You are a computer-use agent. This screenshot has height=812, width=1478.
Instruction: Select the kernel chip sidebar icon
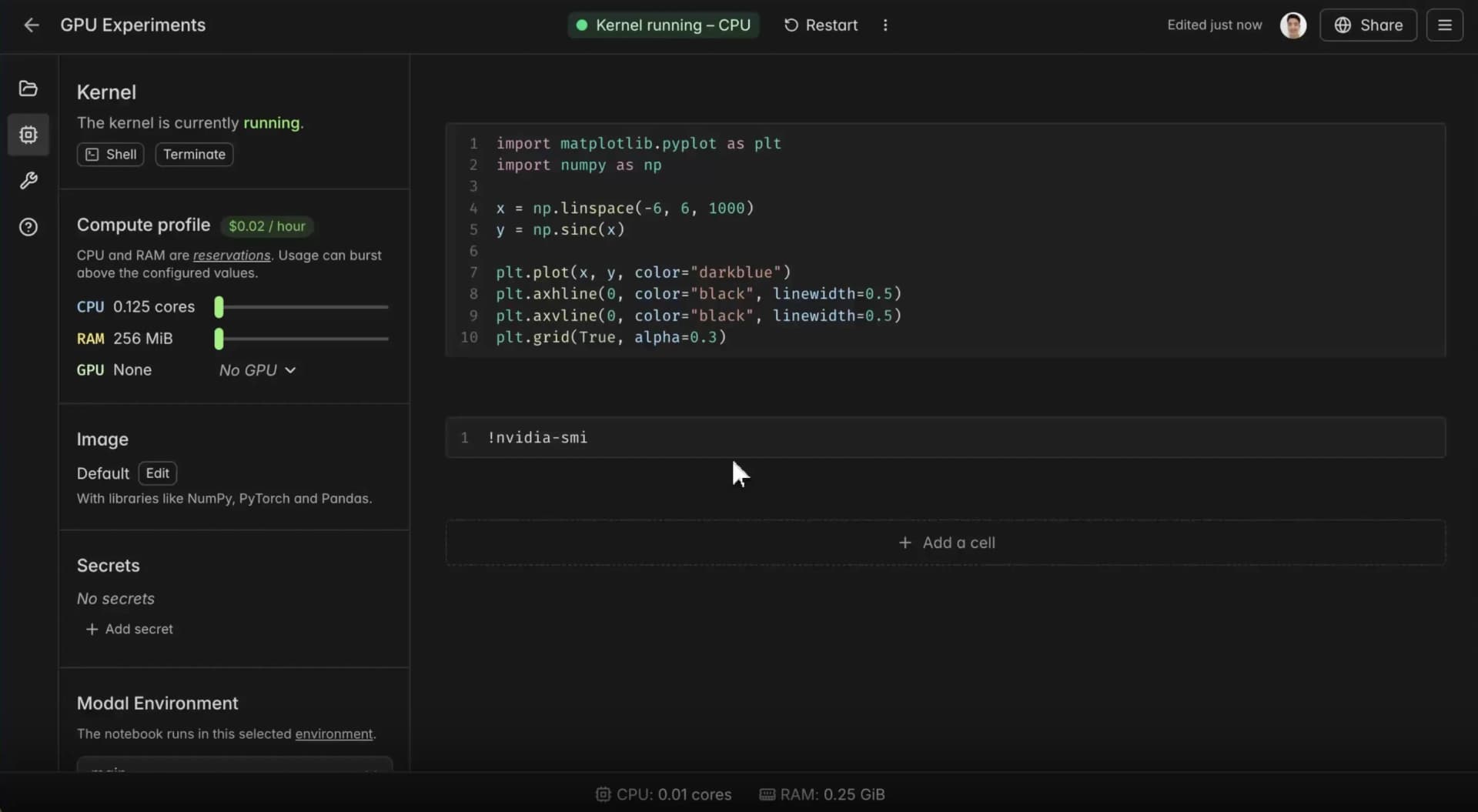point(28,135)
